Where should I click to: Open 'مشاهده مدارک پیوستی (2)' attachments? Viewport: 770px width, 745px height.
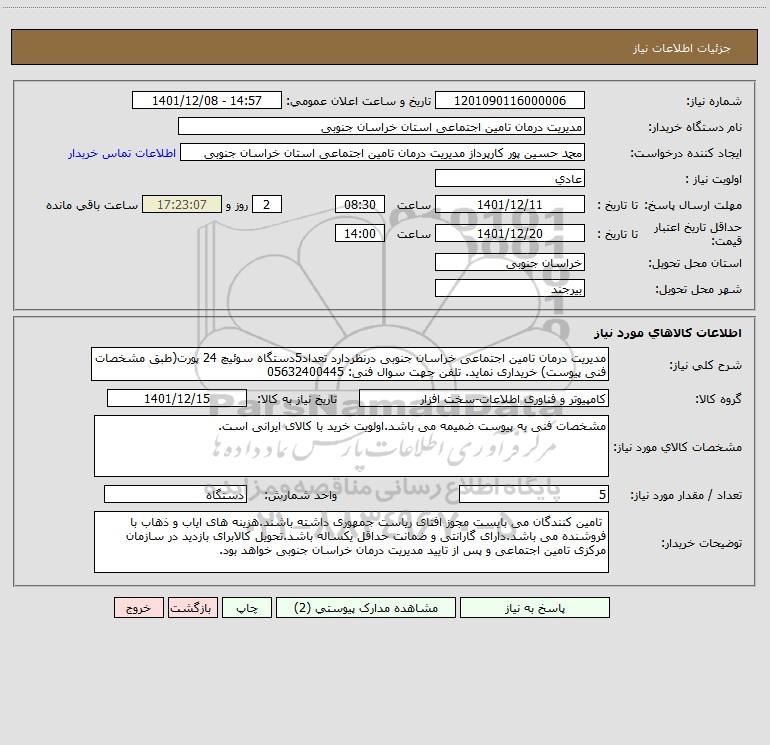point(366,608)
